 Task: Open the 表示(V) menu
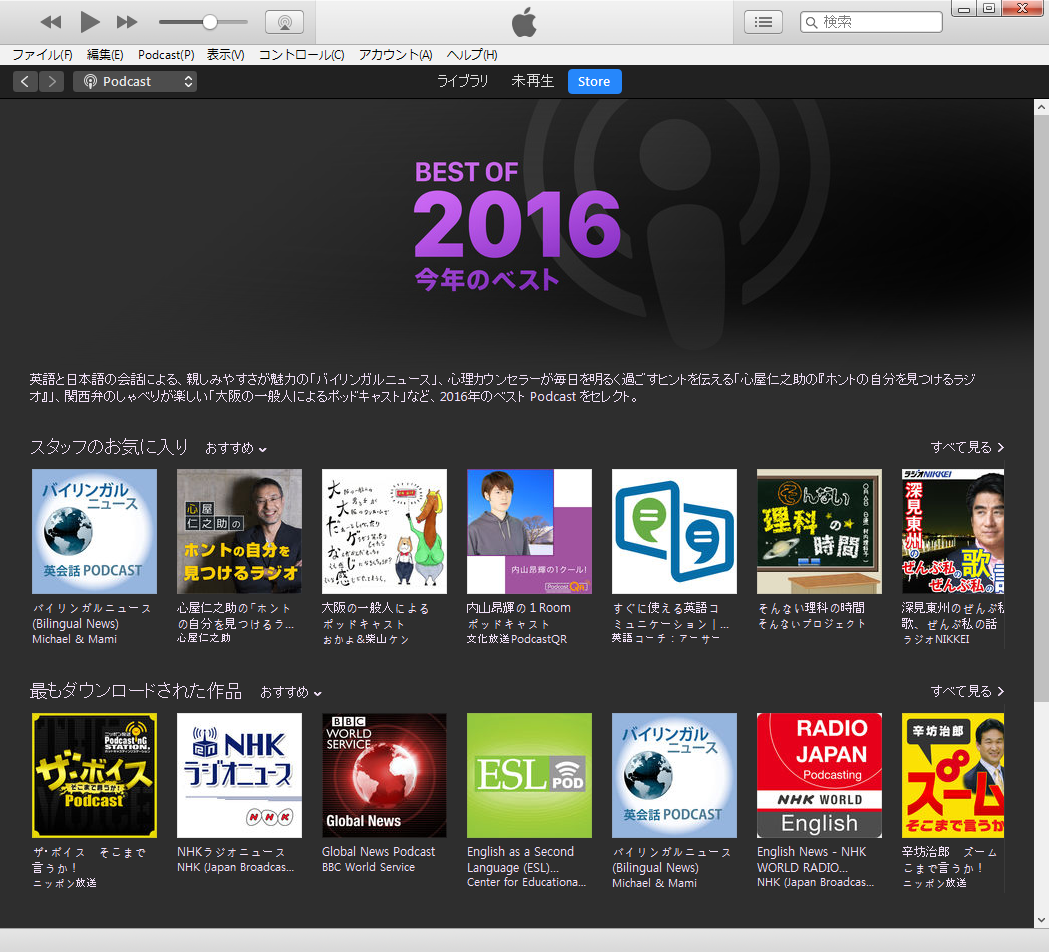click(225, 55)
